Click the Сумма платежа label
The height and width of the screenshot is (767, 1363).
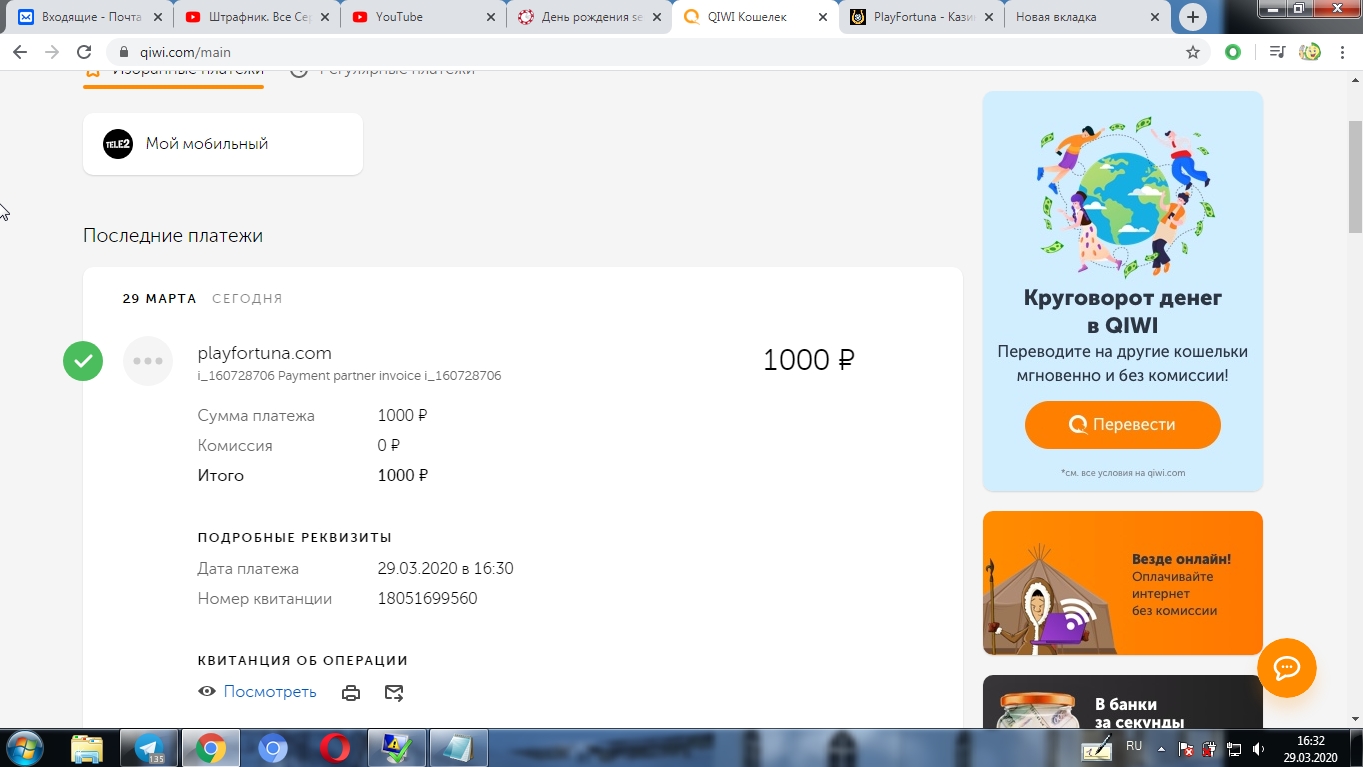tap(256, 416)
